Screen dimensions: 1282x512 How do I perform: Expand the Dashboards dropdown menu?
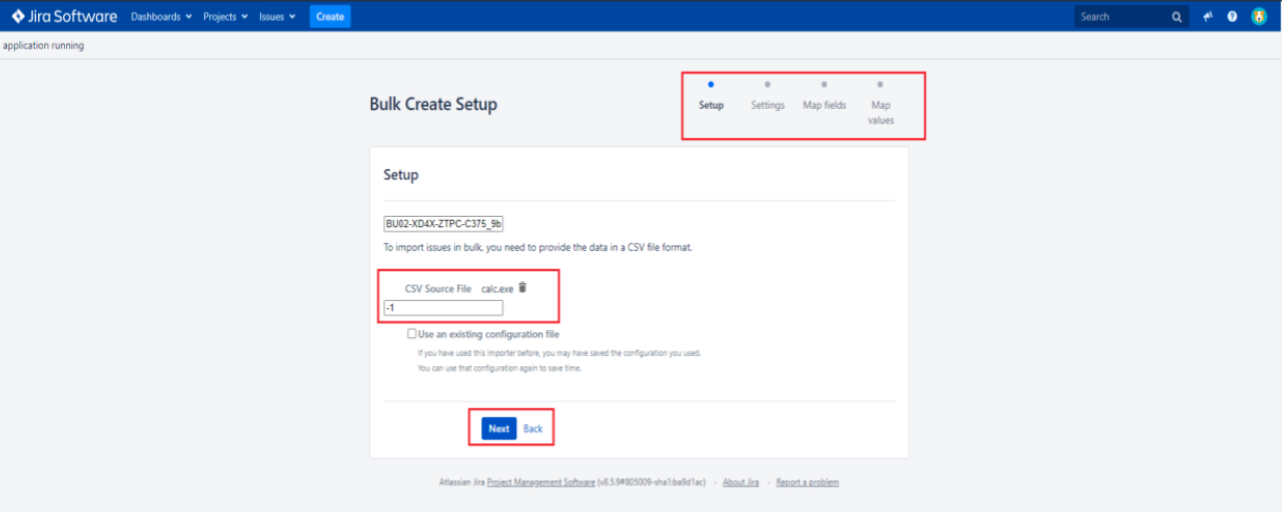point(161,17)
